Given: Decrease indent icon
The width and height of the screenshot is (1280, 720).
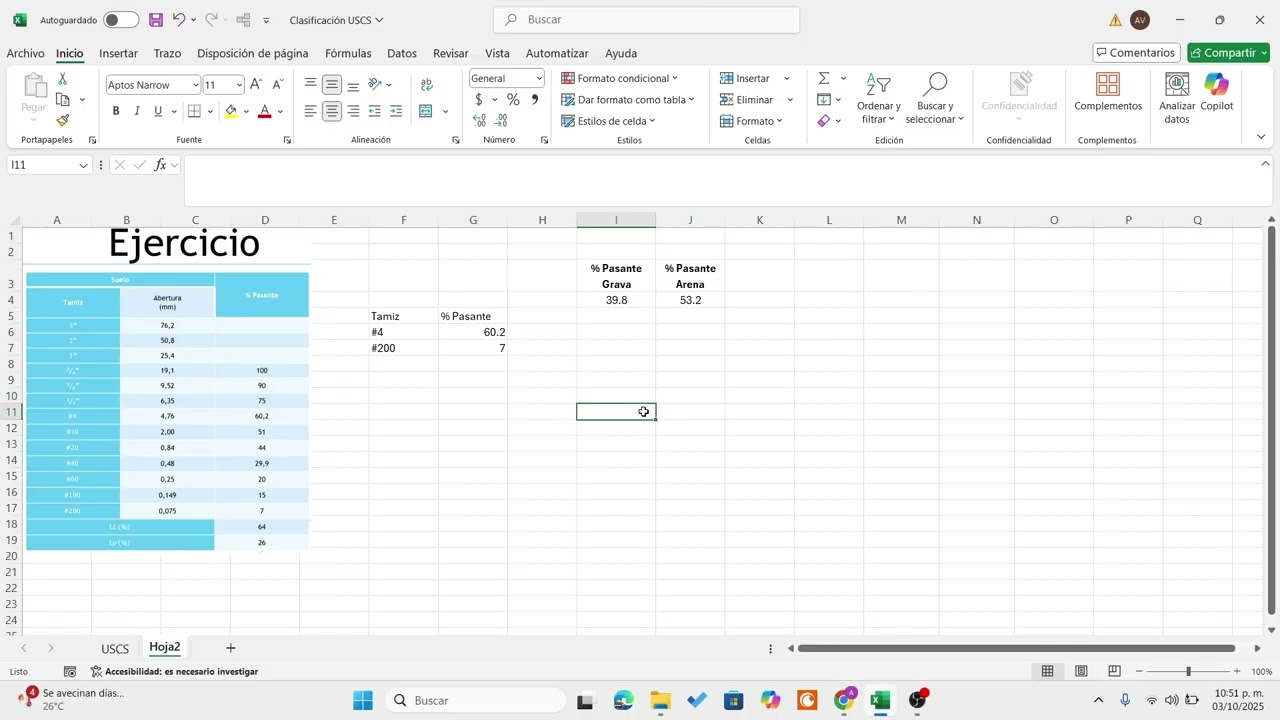Looking at the screenshot, I should pyautogui.click(x=375, y=111).
